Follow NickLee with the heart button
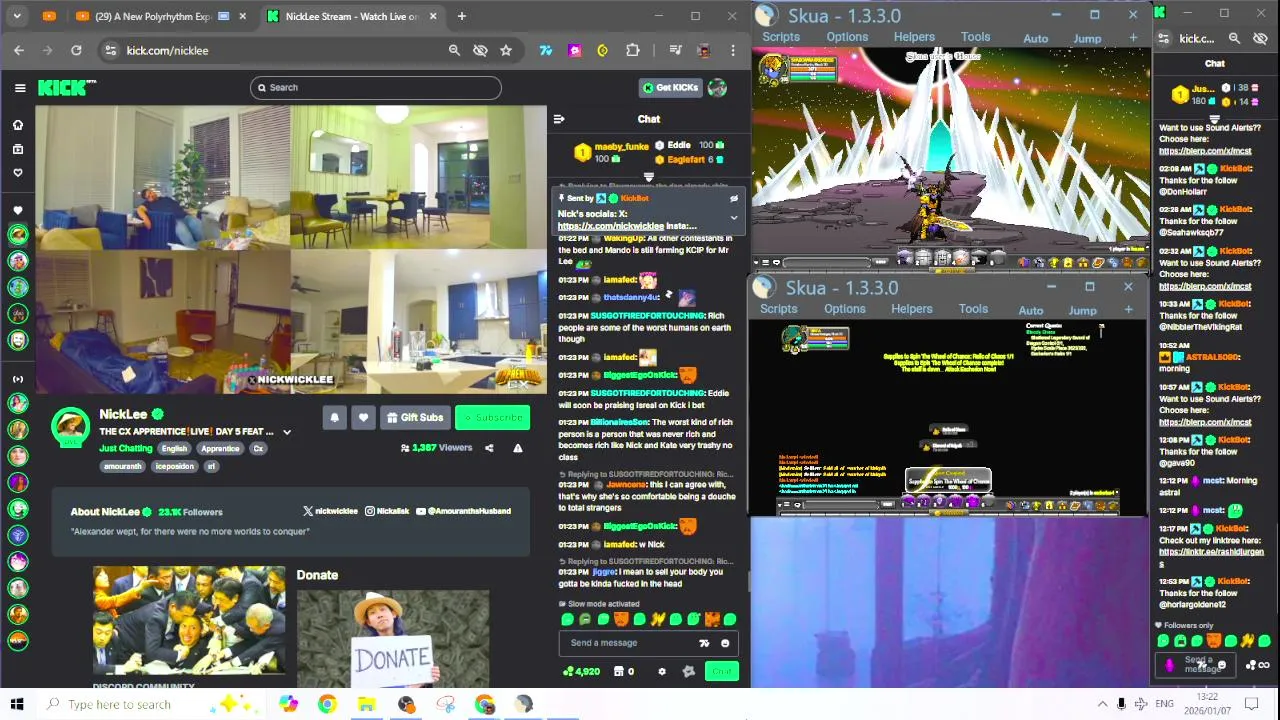The height and width of the screenshot is (720, 1280). [x=363, y=417]
